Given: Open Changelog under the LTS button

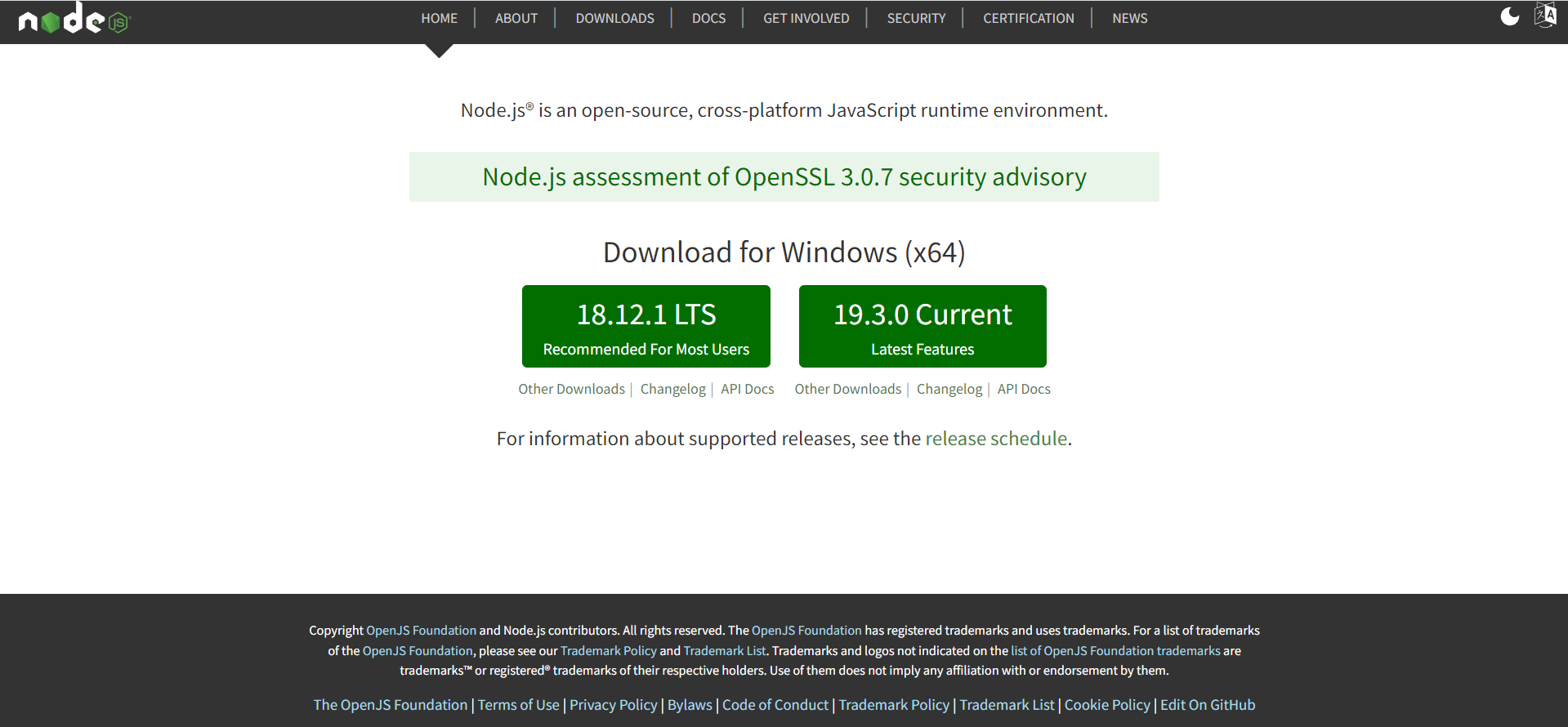Looking at the screenshot, I should [672, 389].
